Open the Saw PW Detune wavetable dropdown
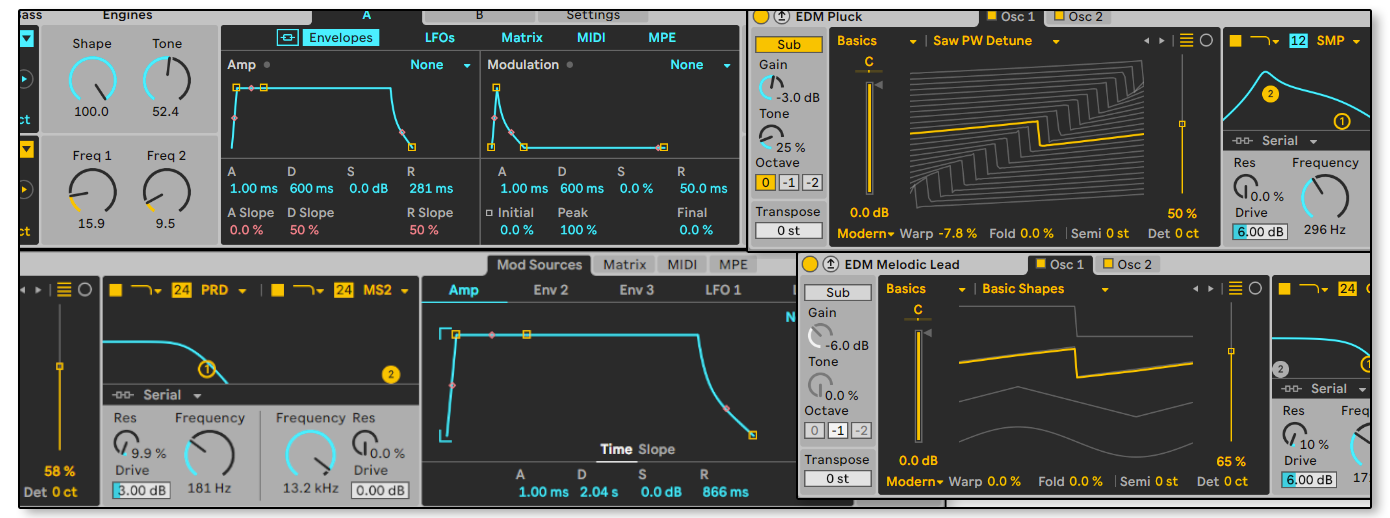 click(x=1055, y=42)
